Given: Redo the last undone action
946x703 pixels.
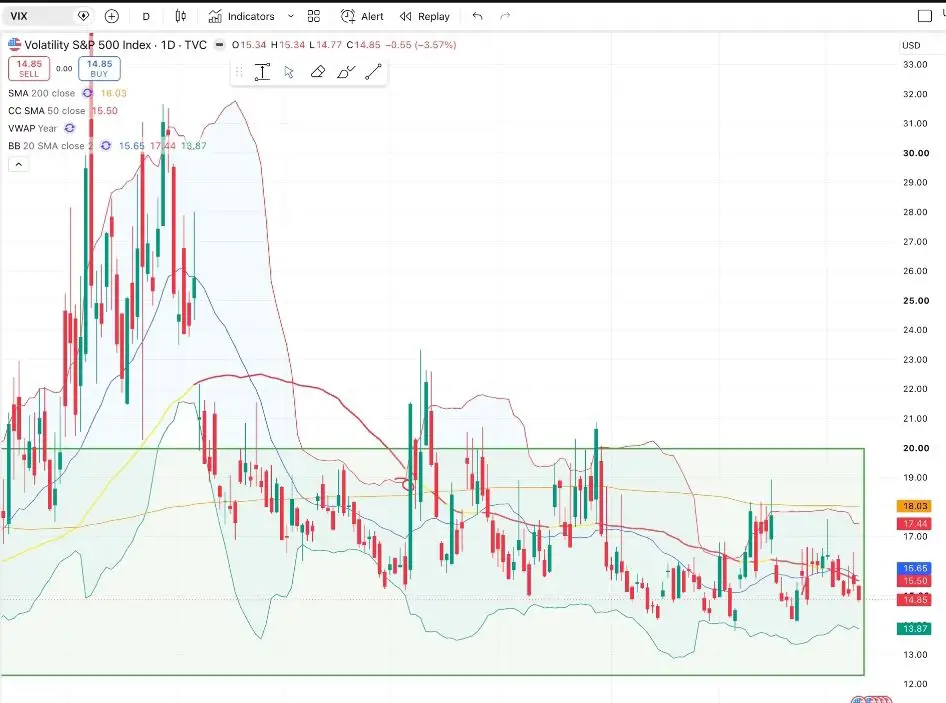Looking at the screenshot, I should pyautogui.click(x=505, y=16).
